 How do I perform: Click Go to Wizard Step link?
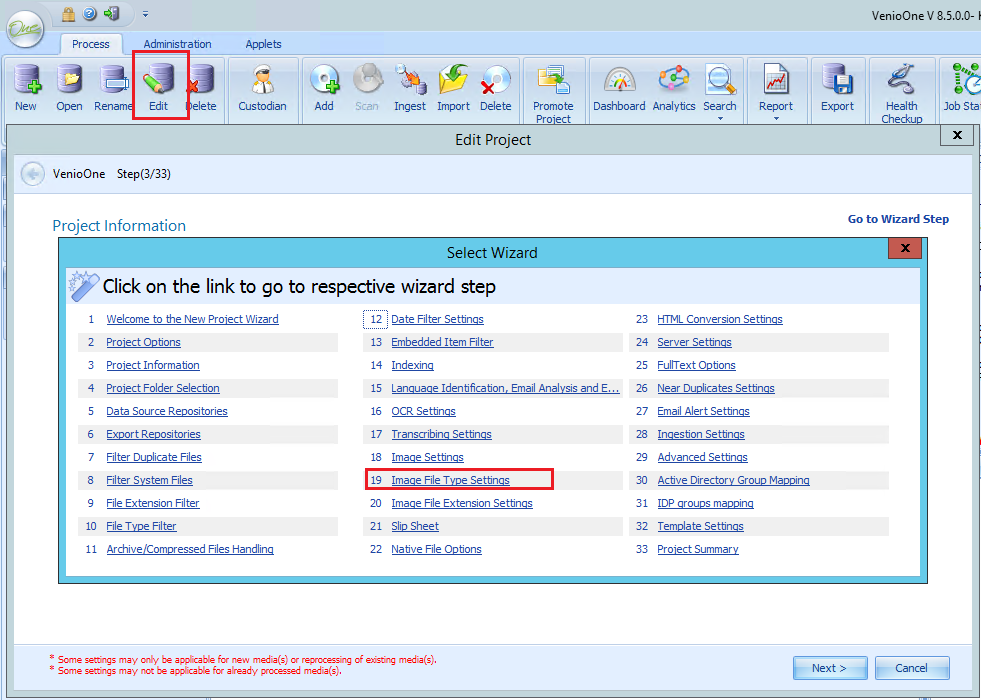coord(898,219)
